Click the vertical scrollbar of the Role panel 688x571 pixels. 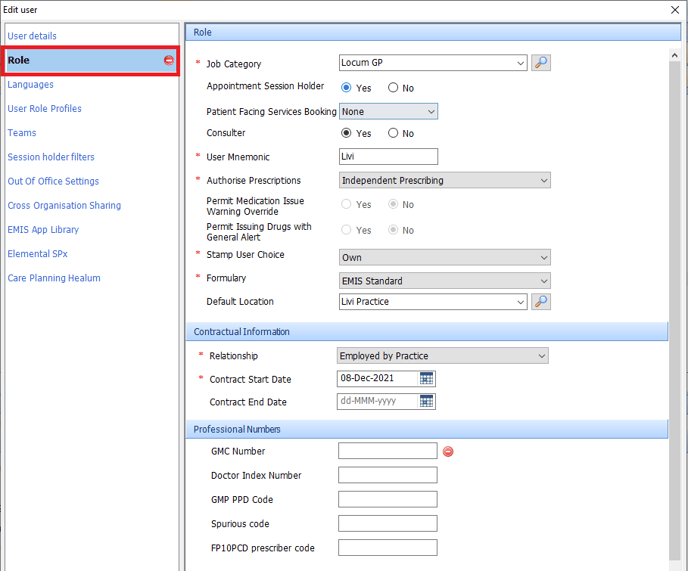[x=674, y=300]
